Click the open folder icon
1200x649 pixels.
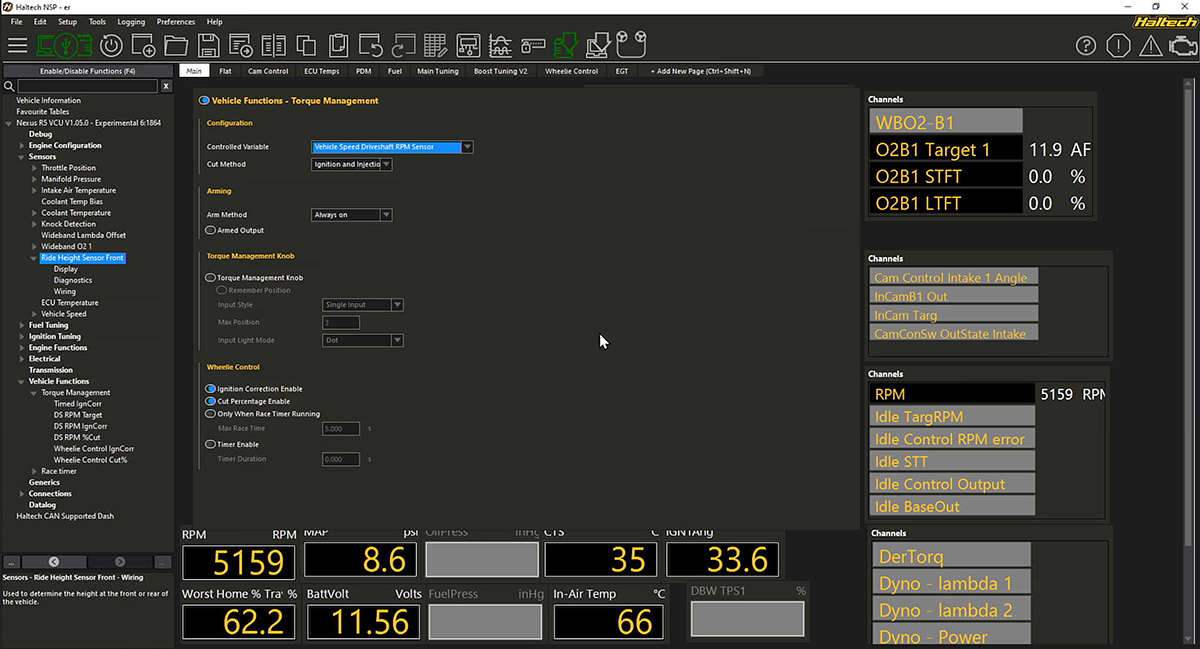click(x=176, y=45)
